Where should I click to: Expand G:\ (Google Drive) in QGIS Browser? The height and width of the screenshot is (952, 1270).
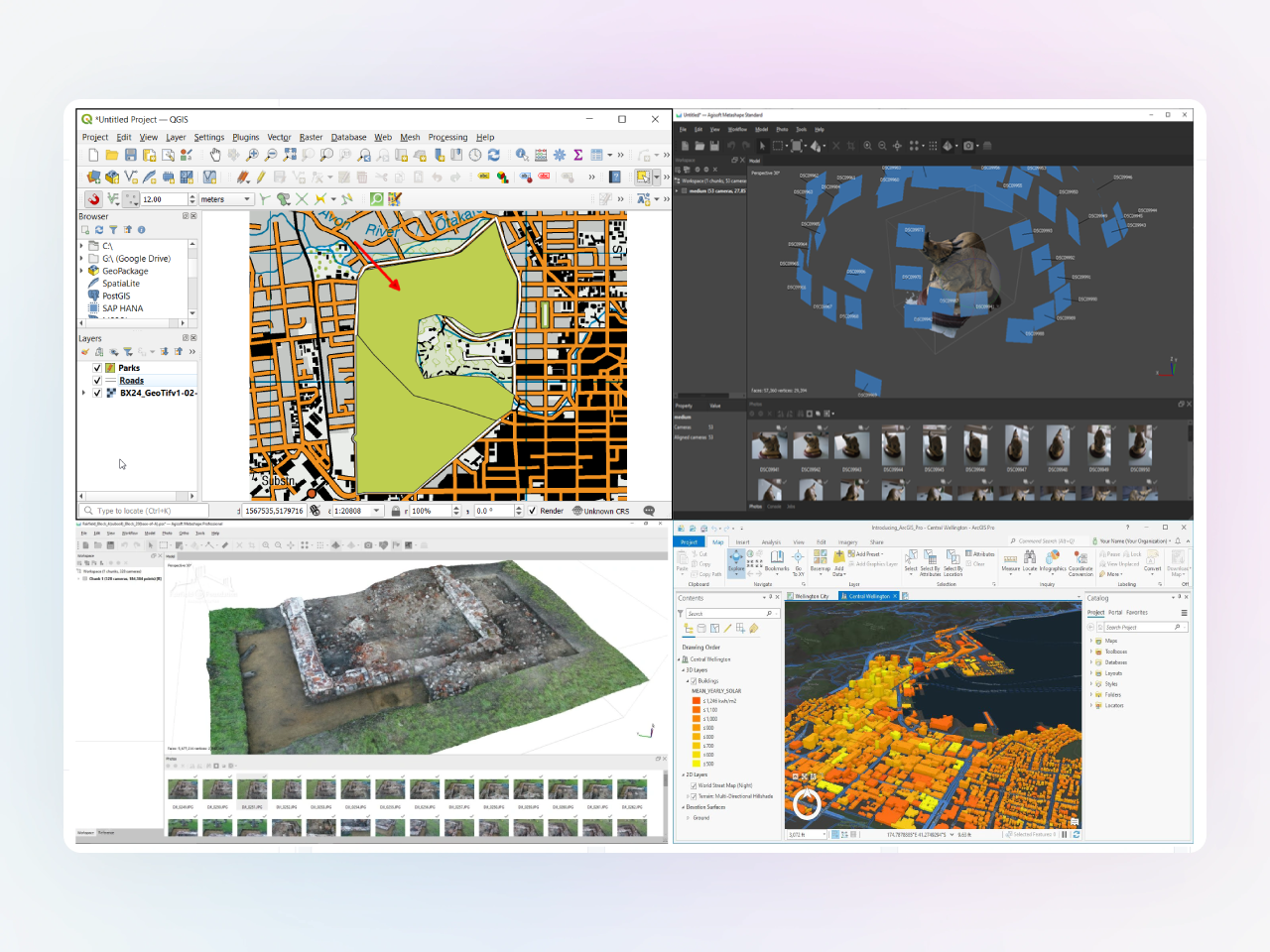(x=81, y=259)
